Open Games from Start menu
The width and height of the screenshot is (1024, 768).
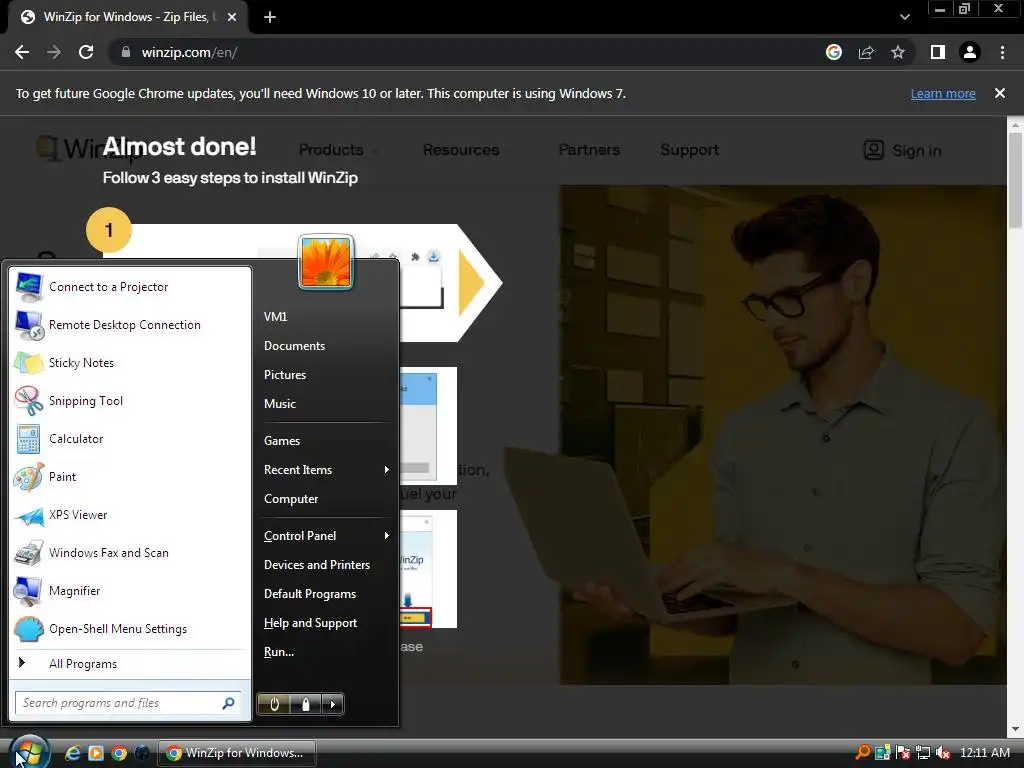click(x=327, y=441)
